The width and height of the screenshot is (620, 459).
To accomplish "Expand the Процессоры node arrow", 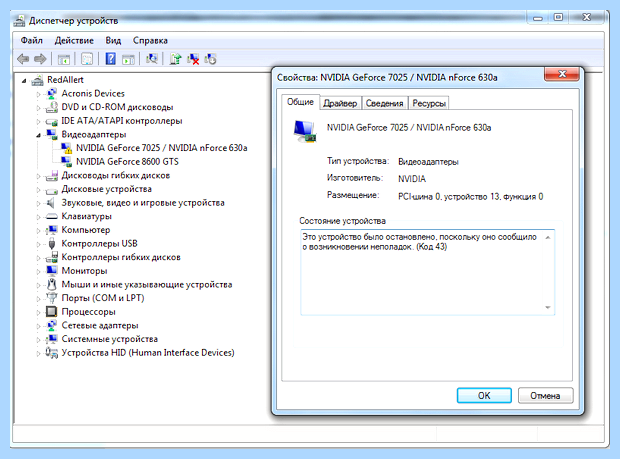I will pos(38,312).
